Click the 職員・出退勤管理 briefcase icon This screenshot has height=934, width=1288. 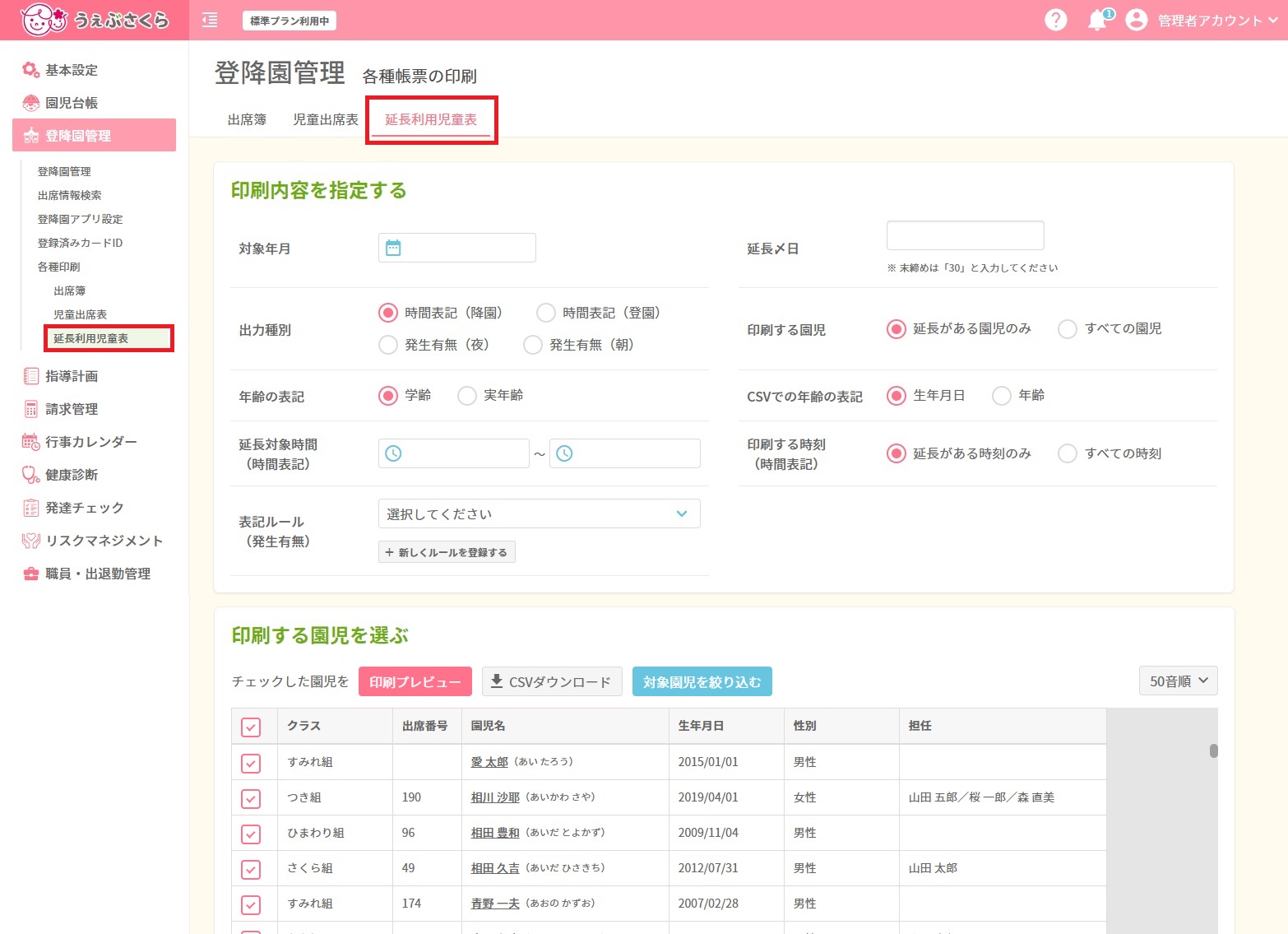coord(30,574)
